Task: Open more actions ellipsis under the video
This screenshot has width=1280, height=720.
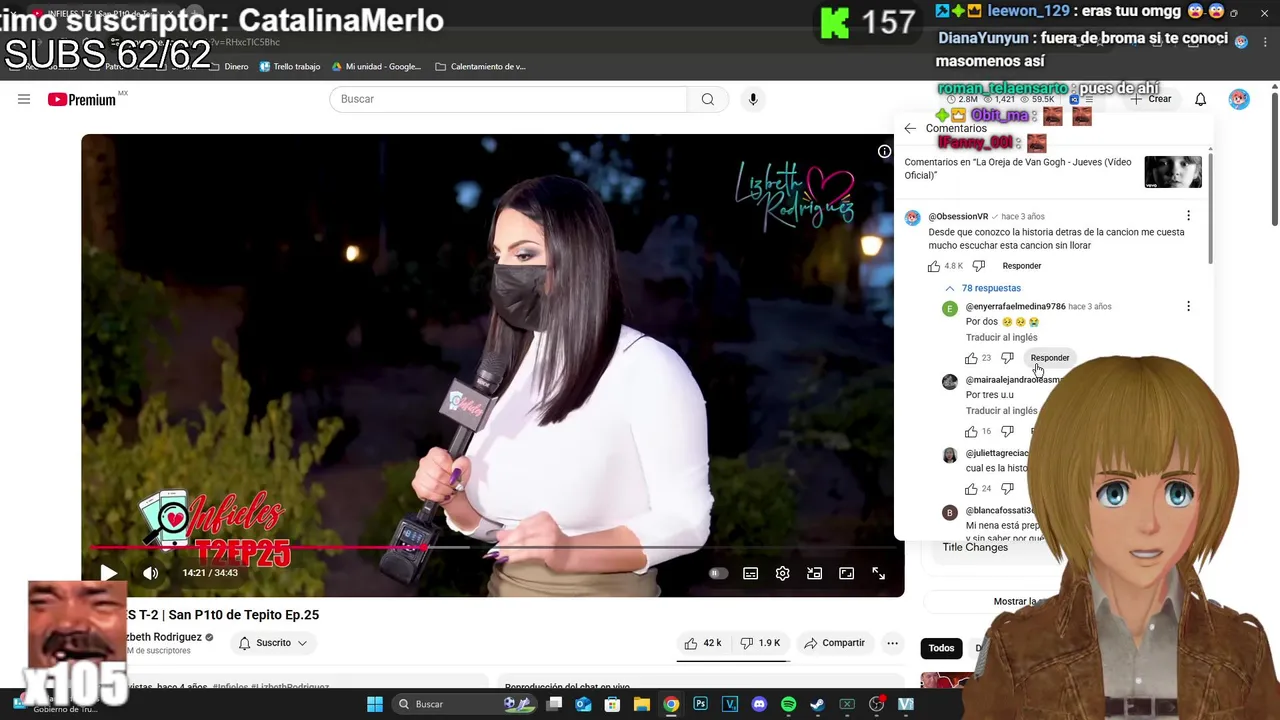Action: (x=892, y=643)
